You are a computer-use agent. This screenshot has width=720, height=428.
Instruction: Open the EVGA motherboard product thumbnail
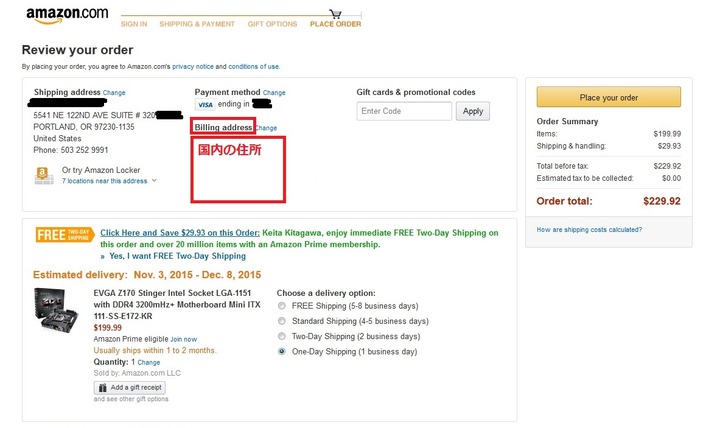[56, 310]
